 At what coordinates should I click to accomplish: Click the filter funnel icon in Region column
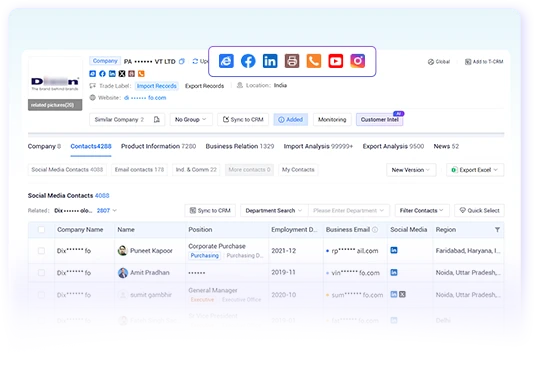click(x=497, y=230)
